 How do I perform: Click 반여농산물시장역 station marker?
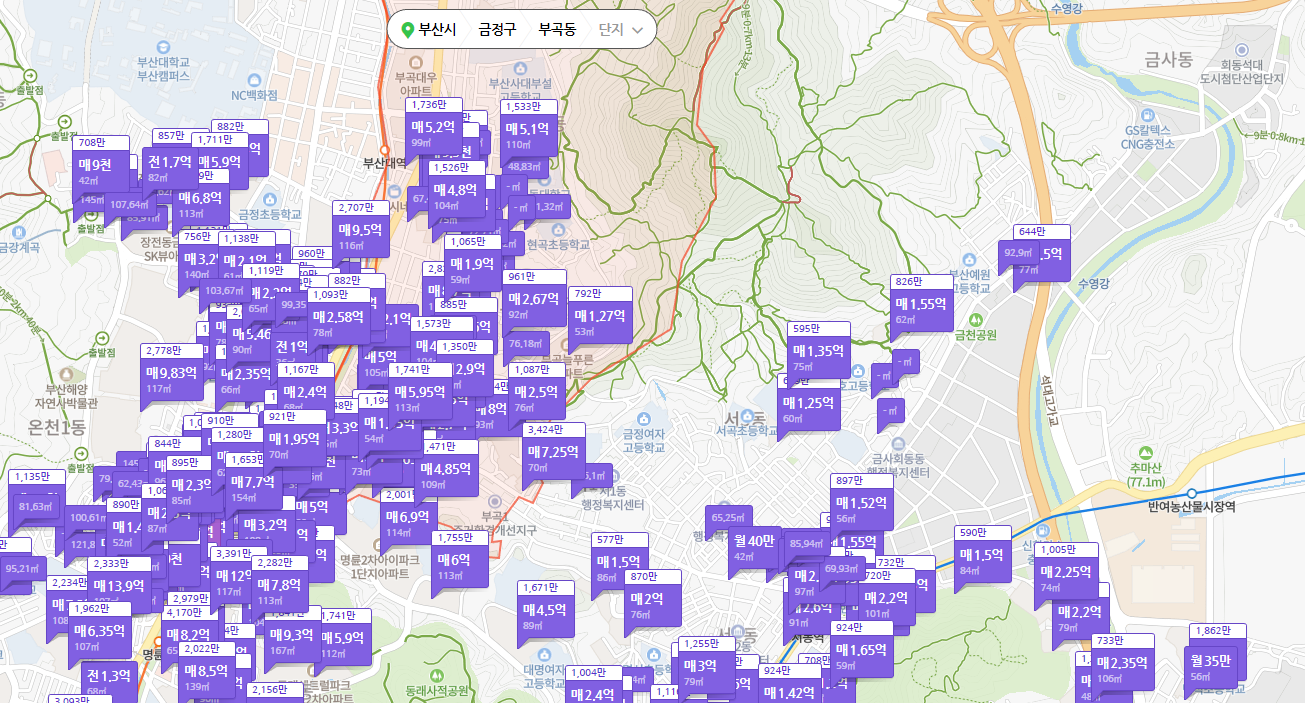(1191, 493)
